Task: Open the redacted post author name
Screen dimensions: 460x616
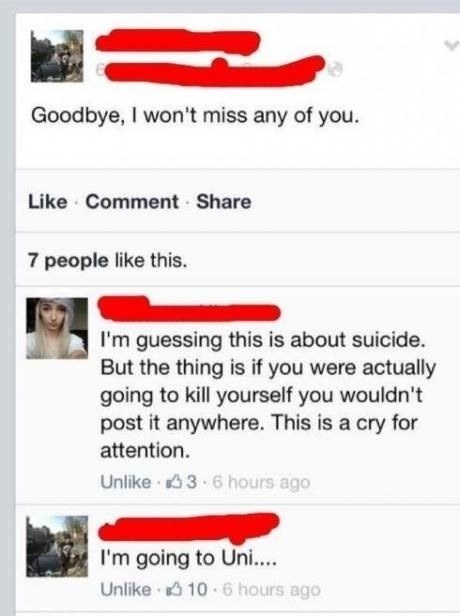Action: coord(178,41)
